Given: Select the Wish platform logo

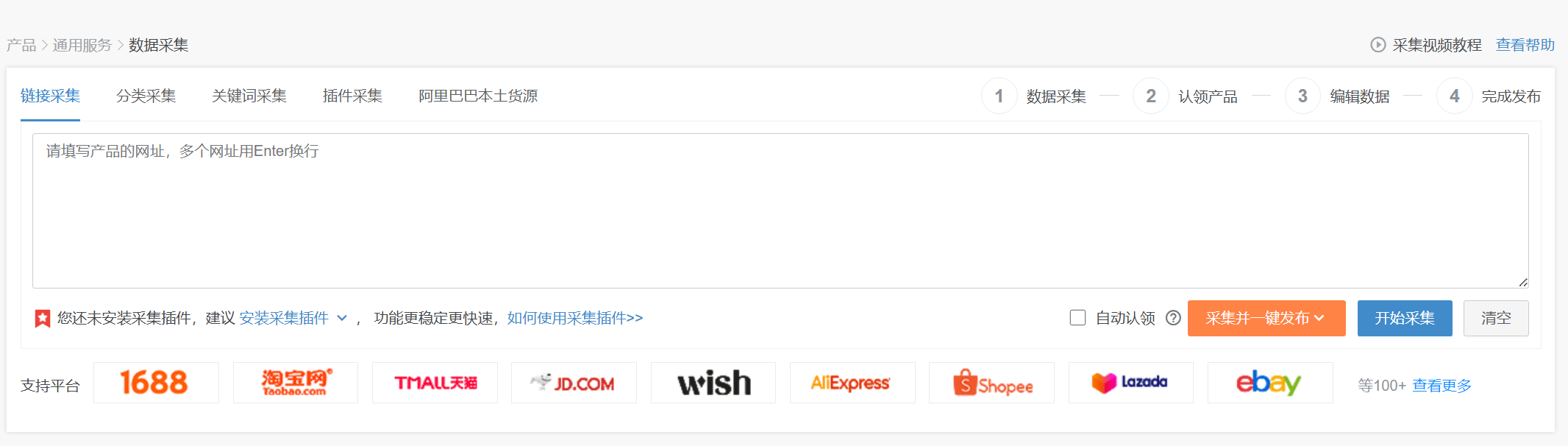Looking at the screenshot, I should [713, 383].
